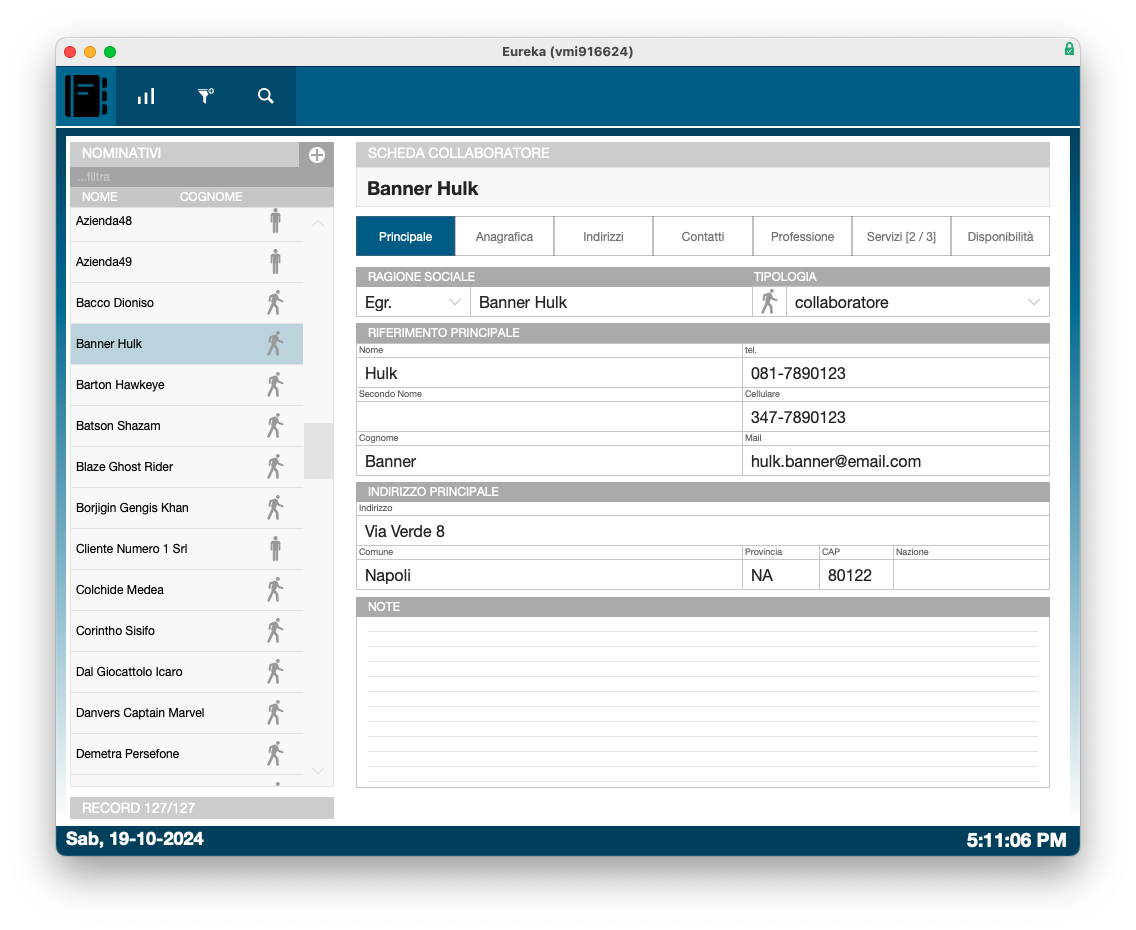This screenshot has height=930, width=1136.
Task: Select Bacco Dioniso in the list
Action: [186, 303]
